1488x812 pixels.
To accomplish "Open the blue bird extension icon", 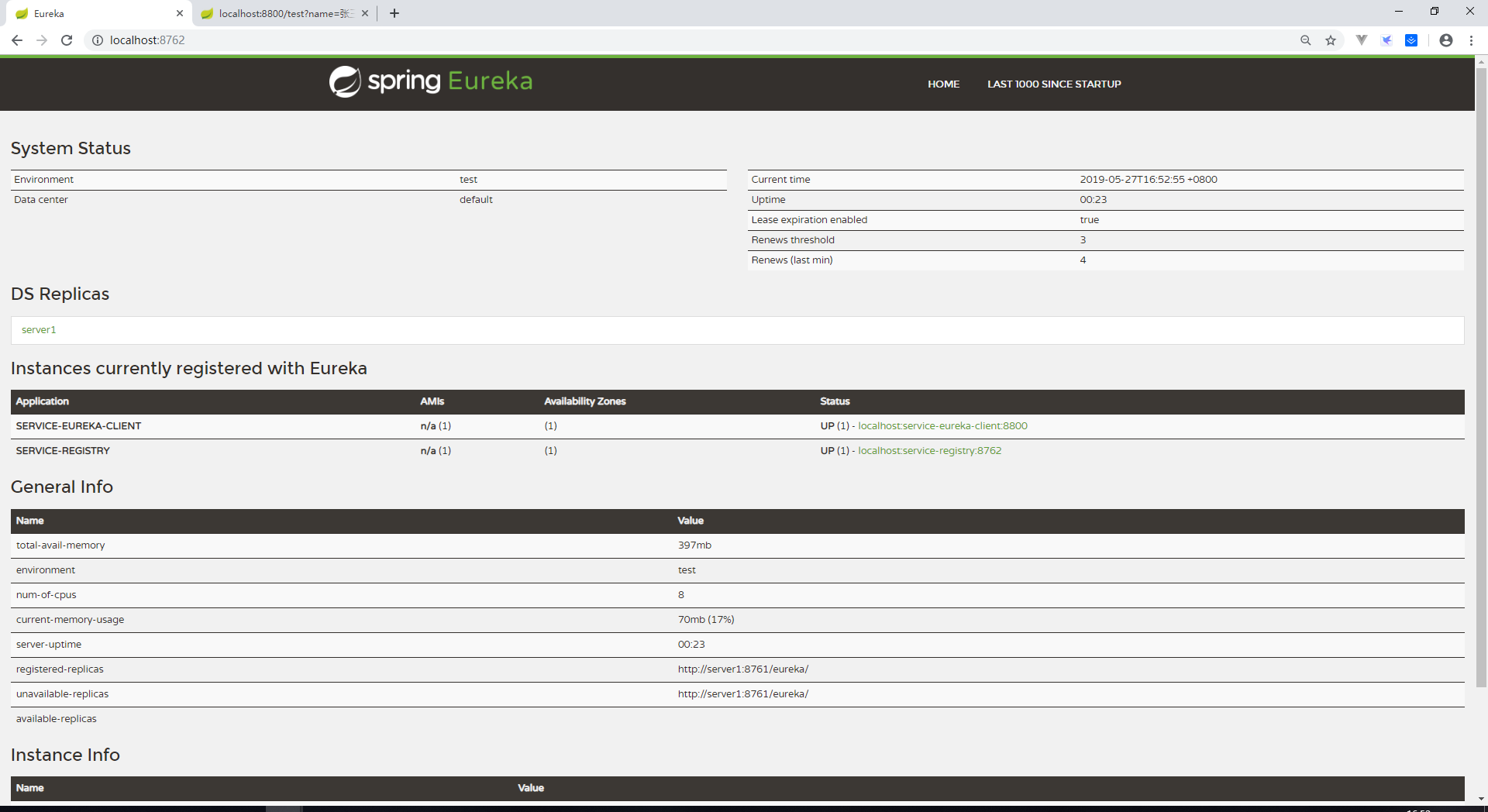I will point(1386,40).
